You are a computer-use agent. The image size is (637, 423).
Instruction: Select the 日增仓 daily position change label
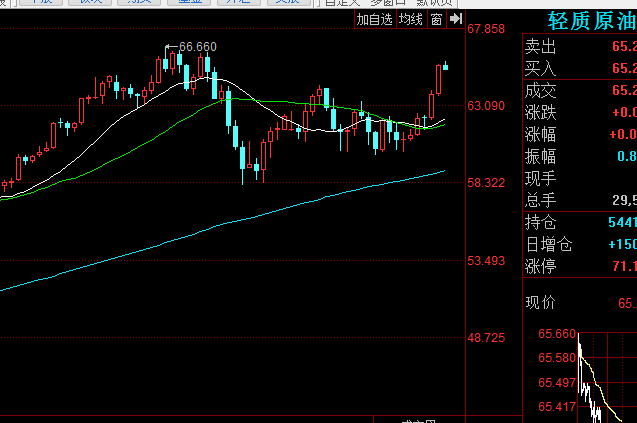549,245
